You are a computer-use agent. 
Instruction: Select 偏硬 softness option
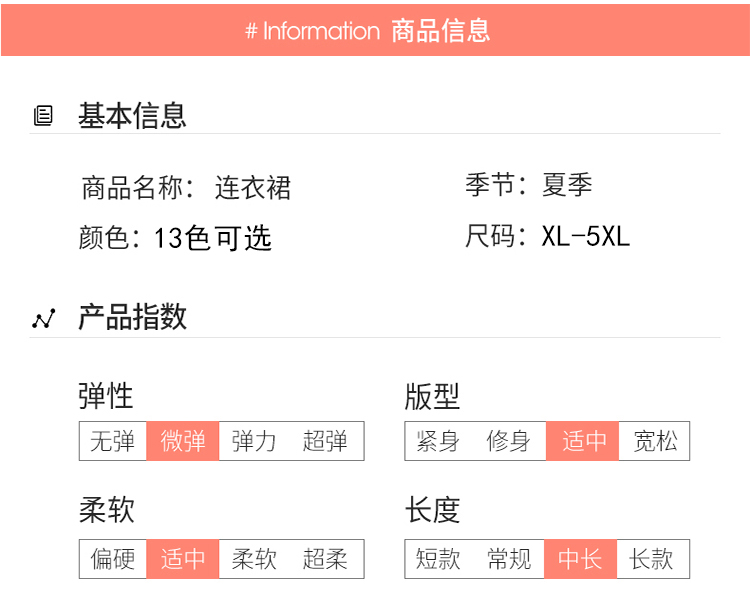click(113, 559)
